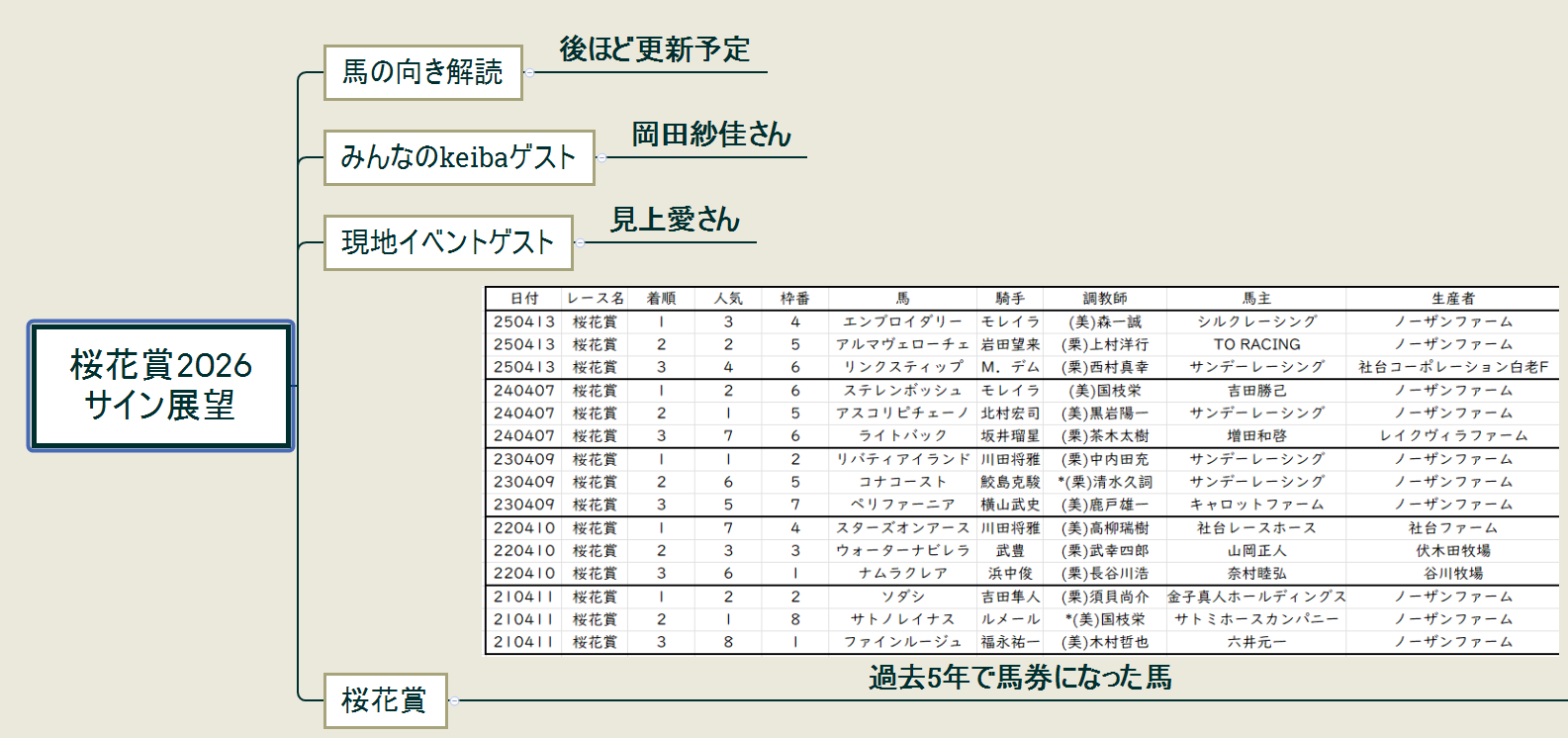
Task: Click the 騎手 column header
Action: 1009,299
